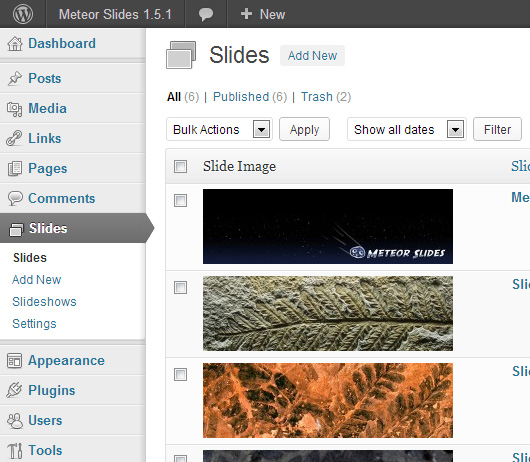Open the Slideshows submenu item

coord(44,301)
